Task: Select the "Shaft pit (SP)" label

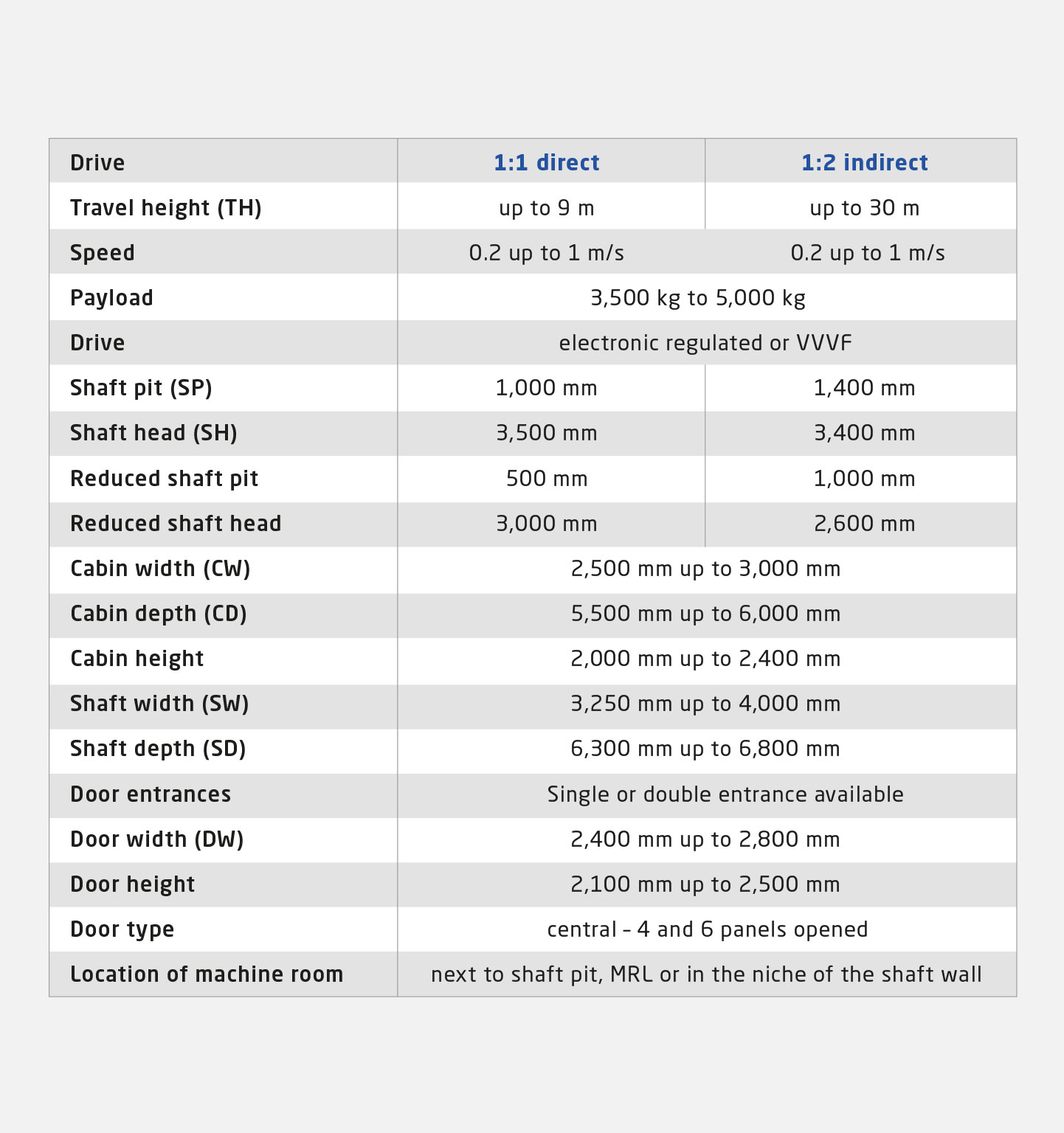Action: click(141, 388)
